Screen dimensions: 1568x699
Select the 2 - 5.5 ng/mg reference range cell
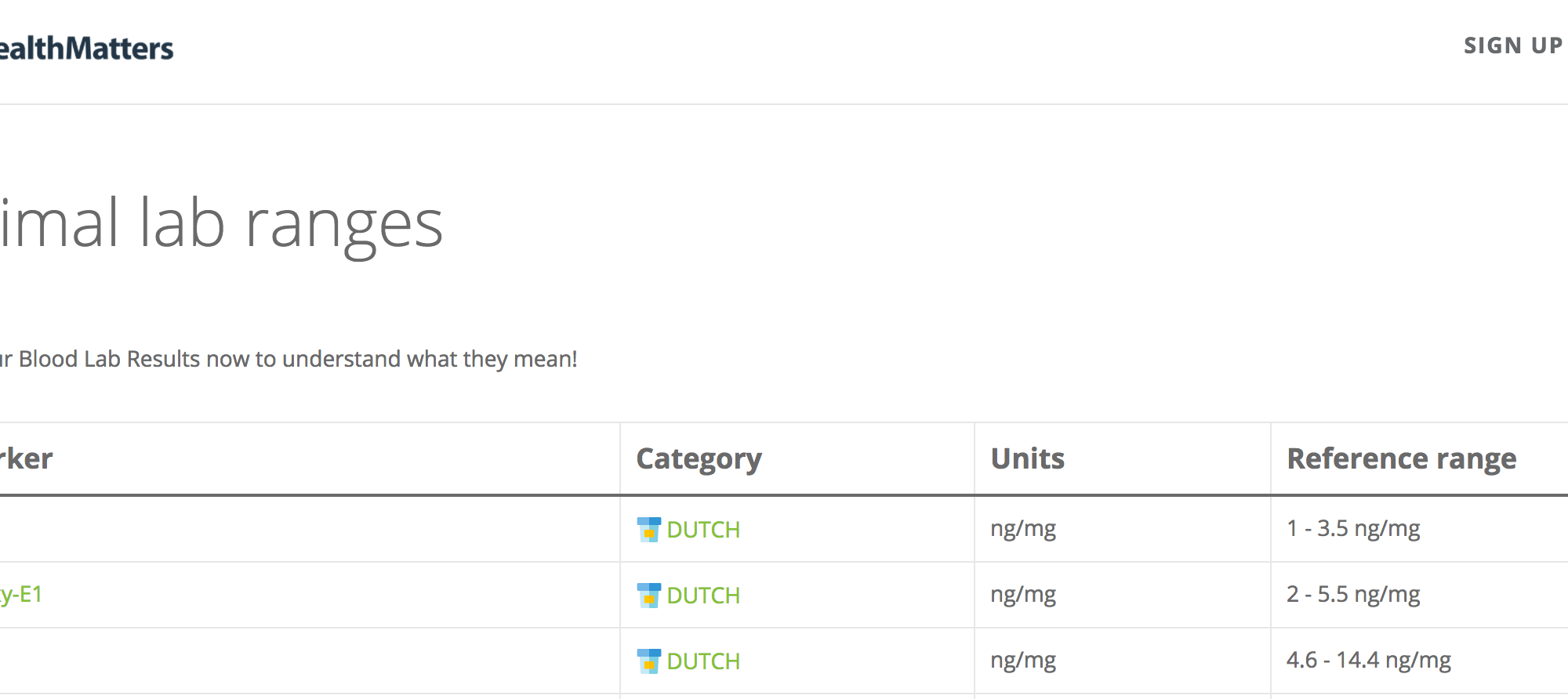point(1352,595)
